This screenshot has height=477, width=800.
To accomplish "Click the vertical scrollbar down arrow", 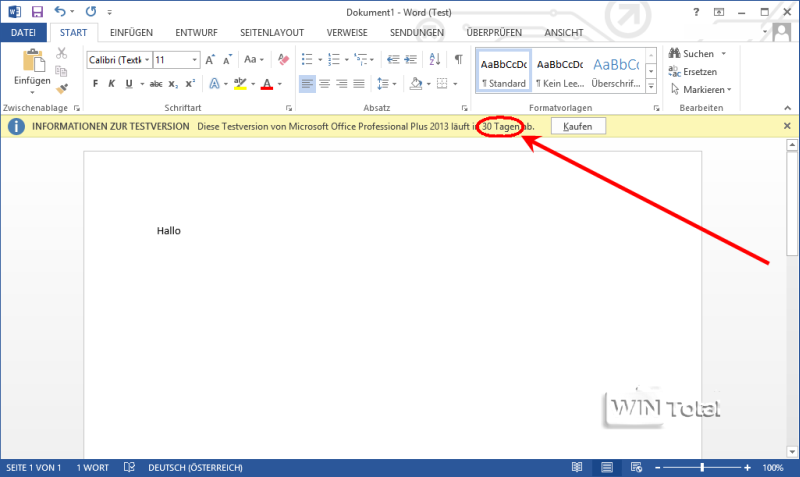I will [792, 451].
